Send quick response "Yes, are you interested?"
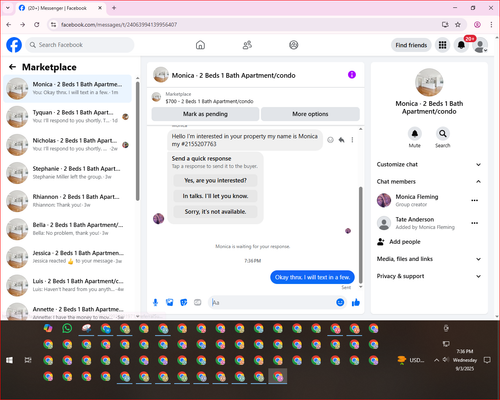500x400 pixels. tap(215, 180)
